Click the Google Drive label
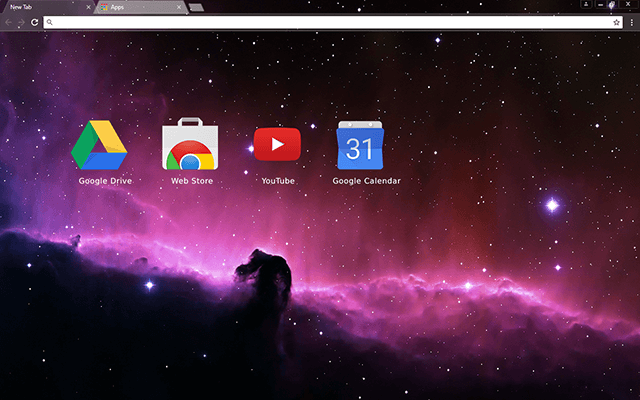640x400 pixels. tap(105, 181)
